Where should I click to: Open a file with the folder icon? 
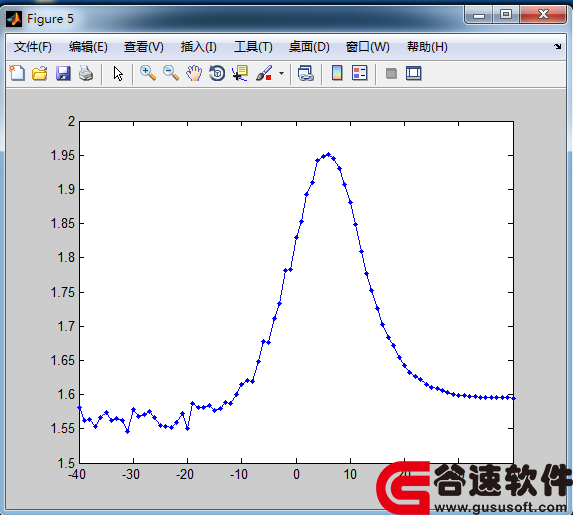tap(39, 73)
